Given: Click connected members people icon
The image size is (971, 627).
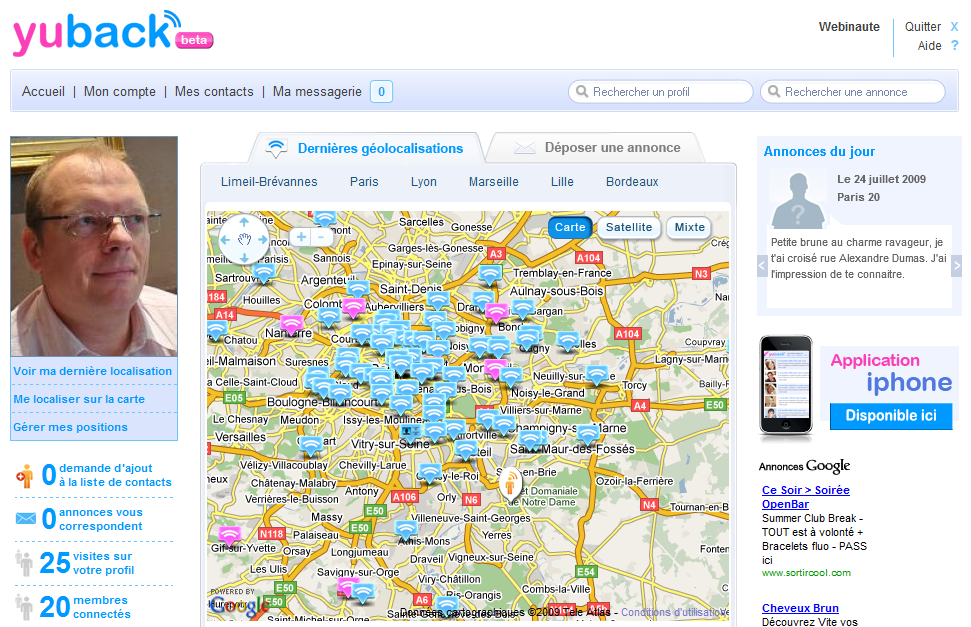Looking at the screenshot, I should [24, 607].
